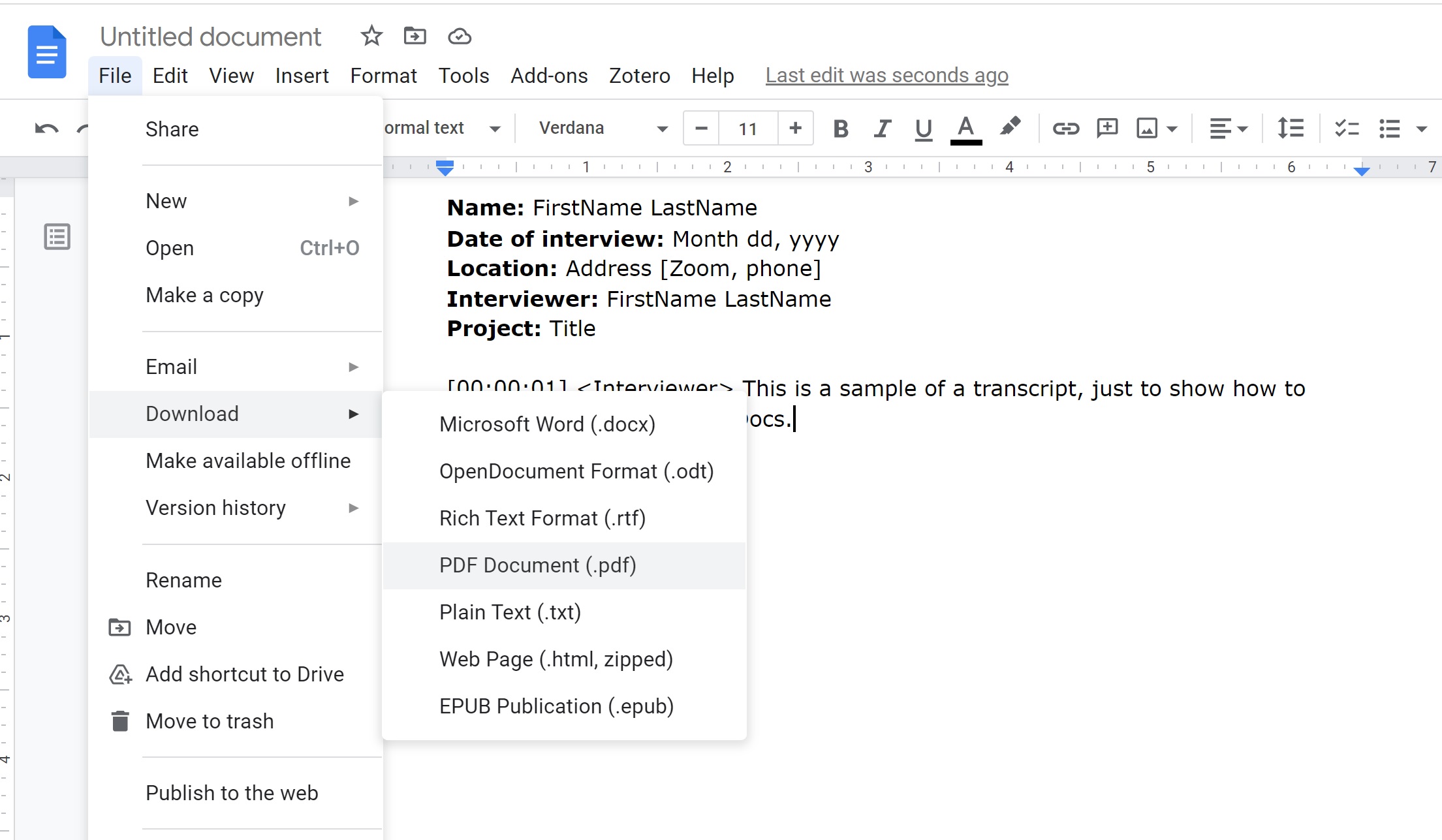Open the View menu
1442x840 pixels.
point(231,76)
